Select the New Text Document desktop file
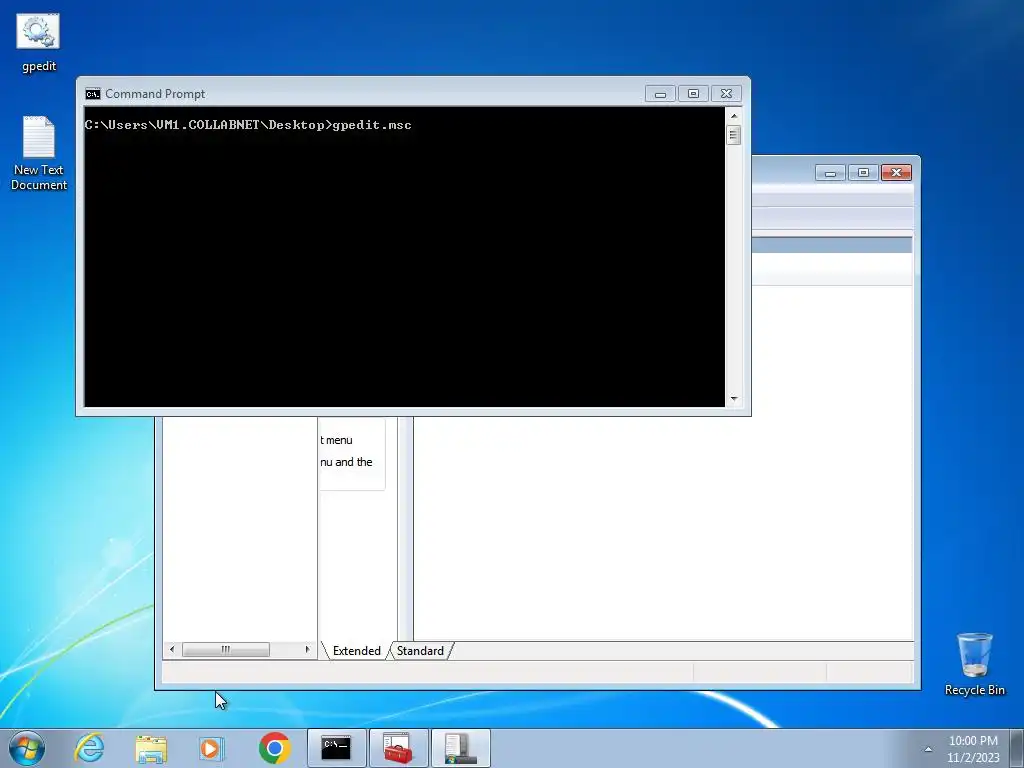Screen dimensions: 1024x768 coord(39,153)
